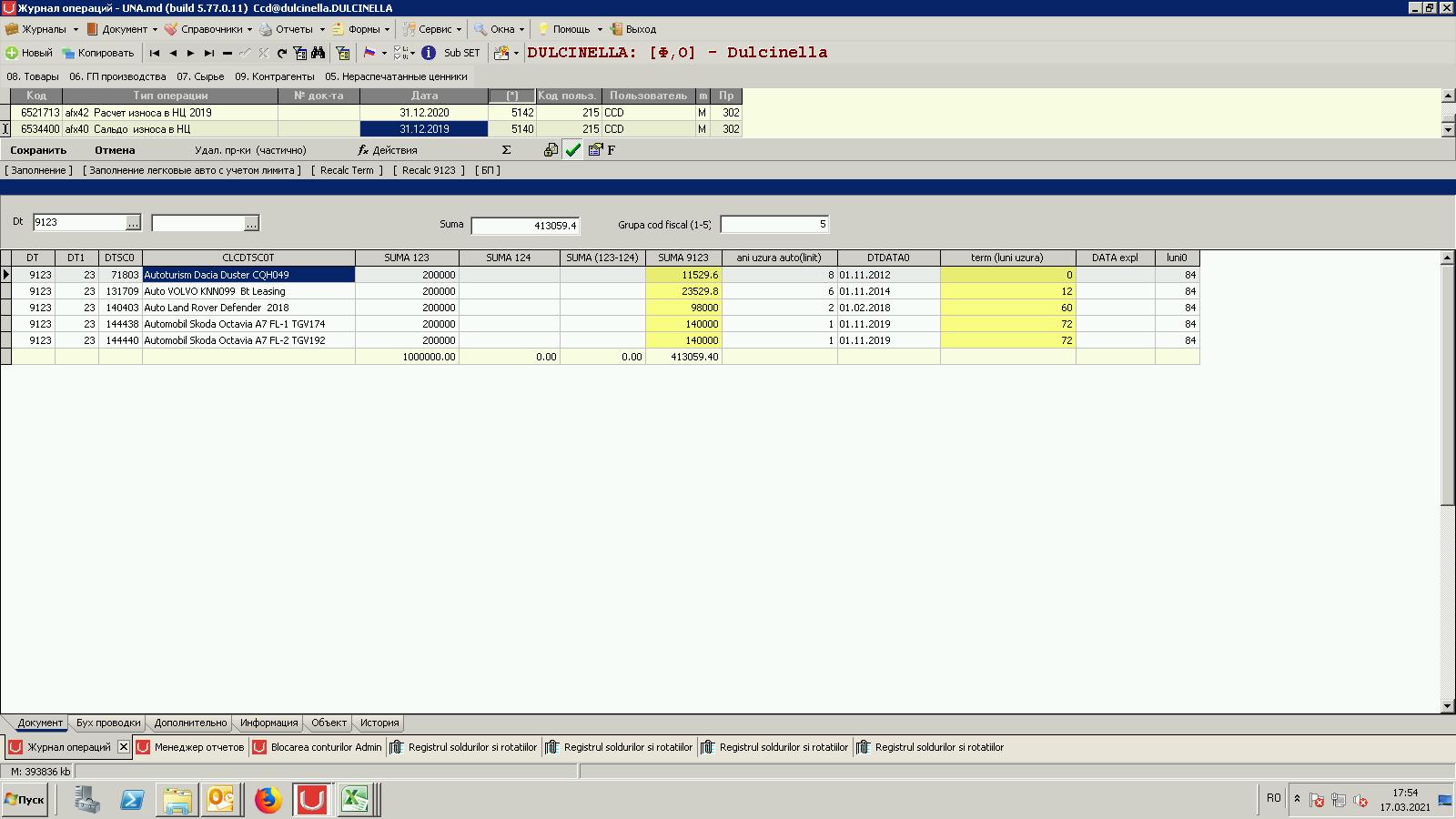Open PowerShell from the taskbar
This screenshot has height=819, width=1456.
point(132,801)
